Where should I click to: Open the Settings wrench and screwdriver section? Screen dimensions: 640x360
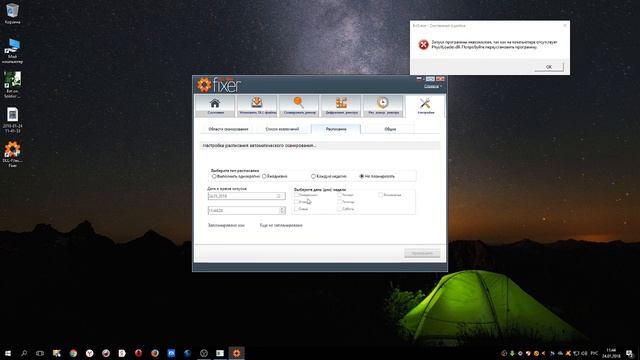pyautogui.click(x=425, y=106)
